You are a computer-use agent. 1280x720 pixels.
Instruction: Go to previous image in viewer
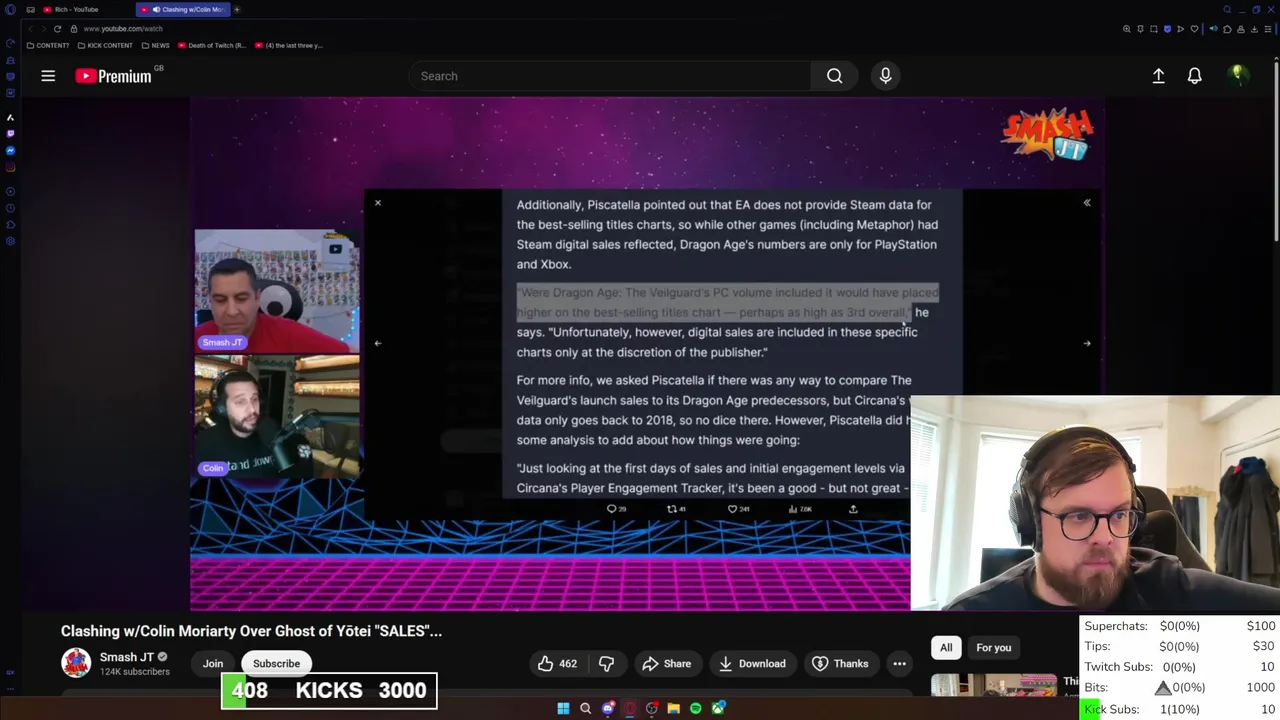point(377,343)
